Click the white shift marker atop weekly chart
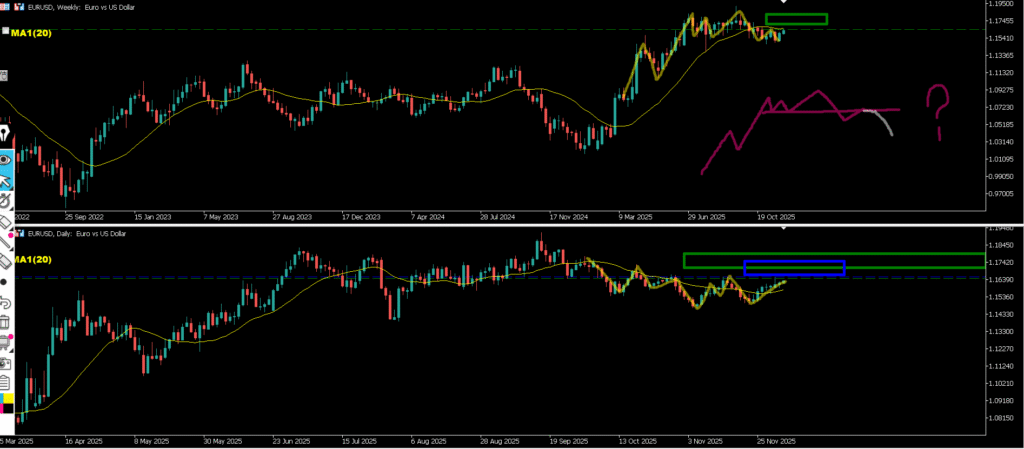Screen dimensions: 1024x449 783,2
